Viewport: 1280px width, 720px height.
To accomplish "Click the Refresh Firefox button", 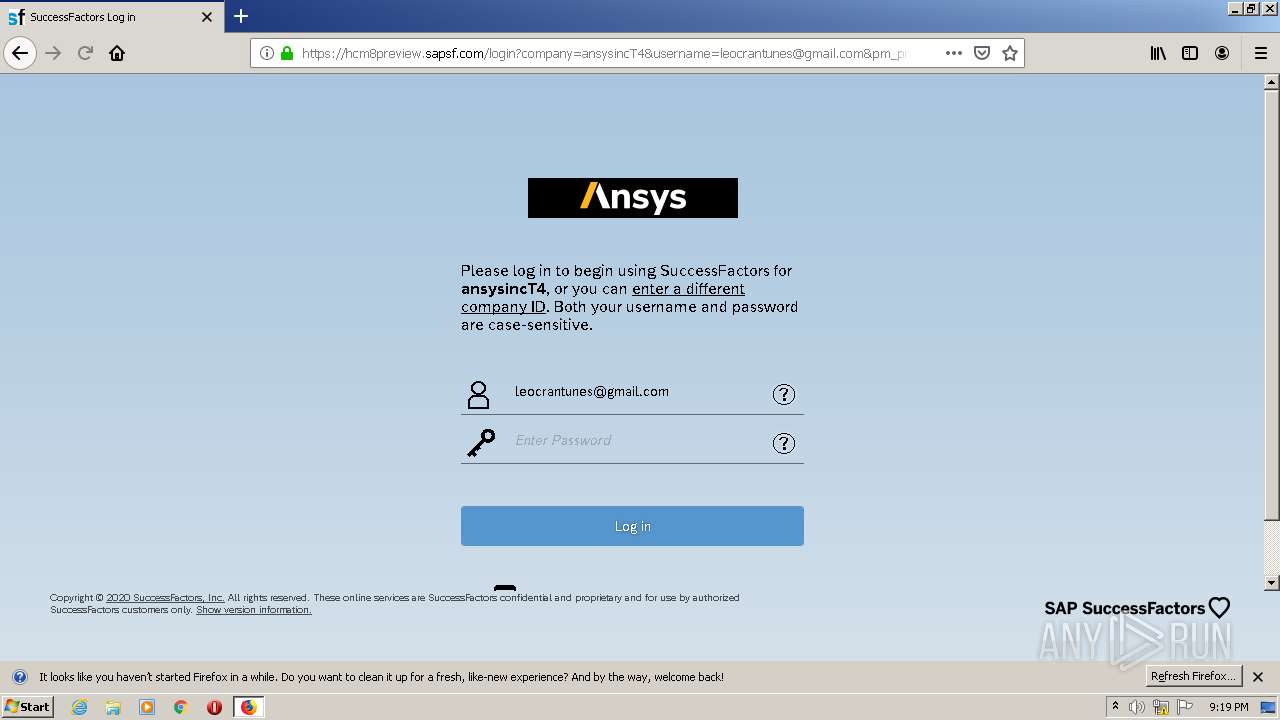I will tap(1193, 676).
